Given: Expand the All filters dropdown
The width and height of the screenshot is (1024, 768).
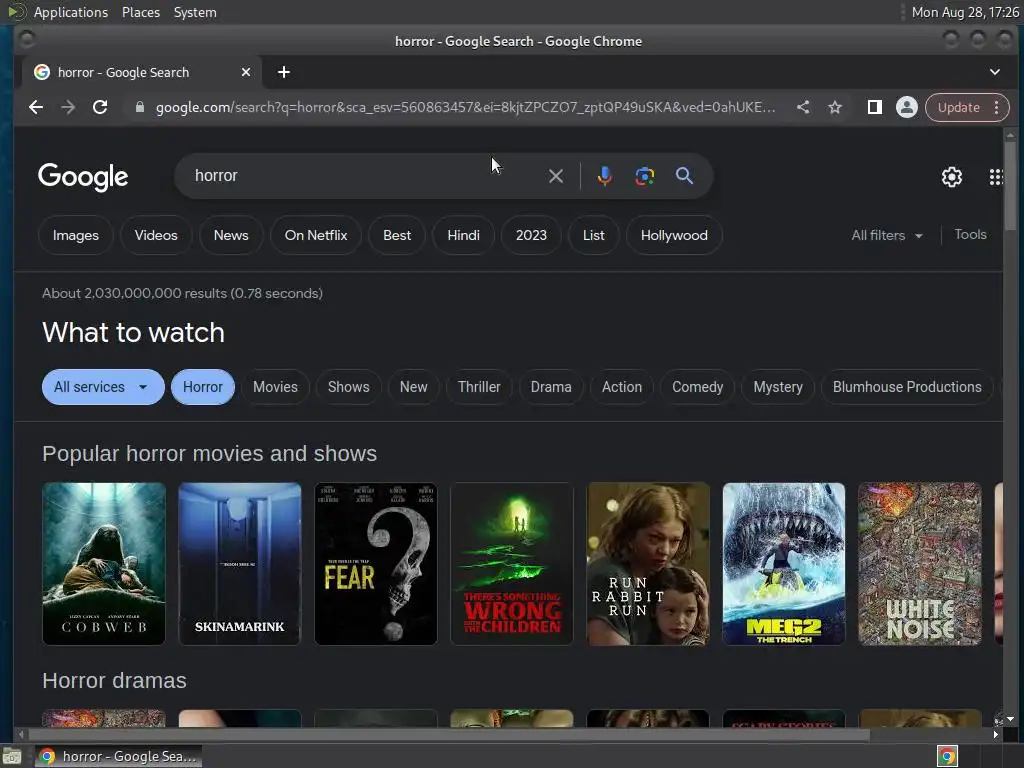Looking at the screenshot, I should [887, 235].
